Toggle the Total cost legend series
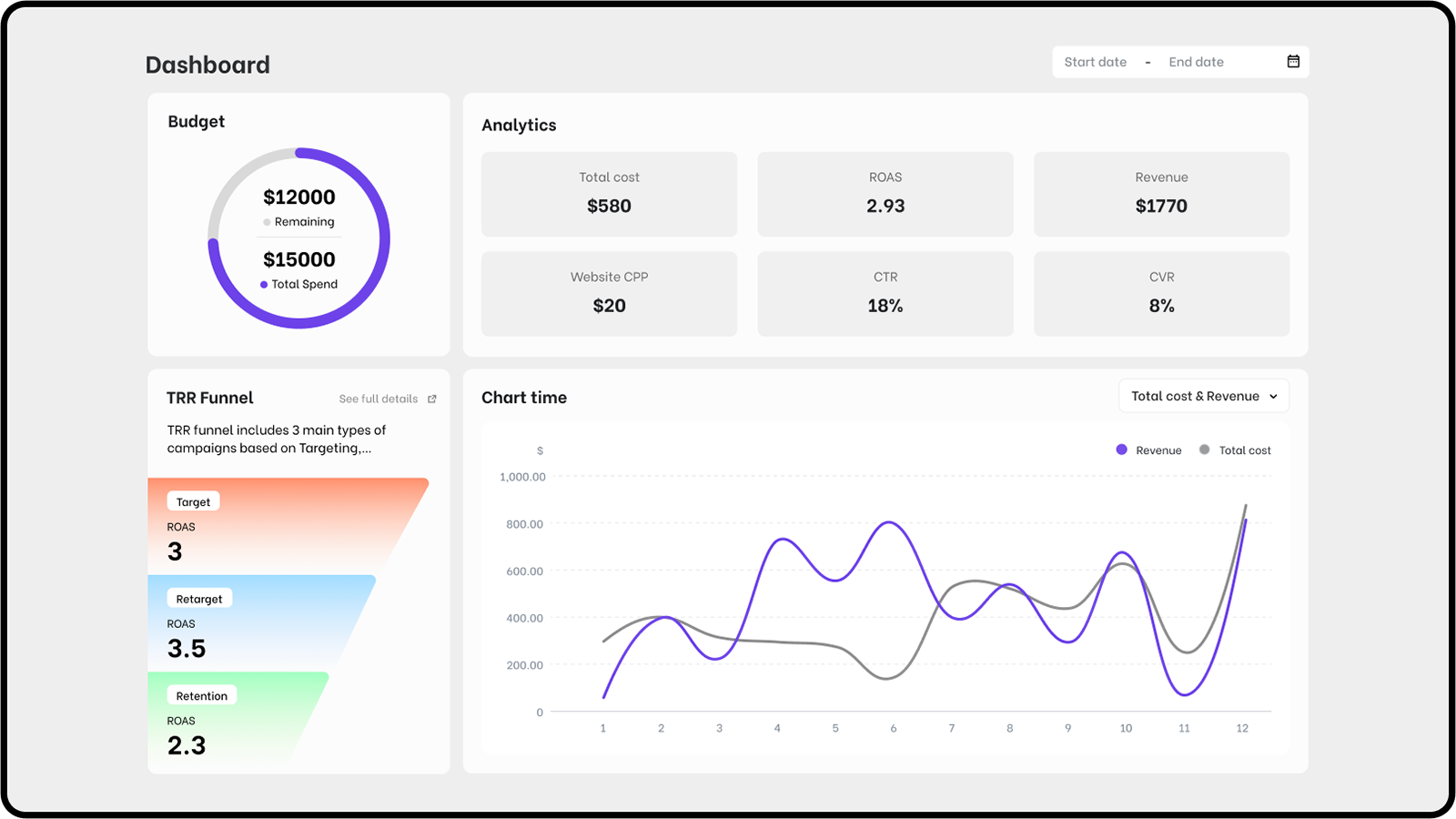 click(x=1235, y=450)
